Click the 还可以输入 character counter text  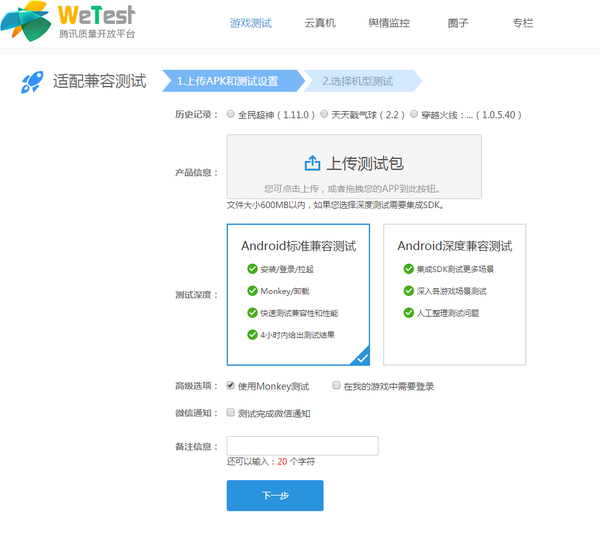(271, 462)
